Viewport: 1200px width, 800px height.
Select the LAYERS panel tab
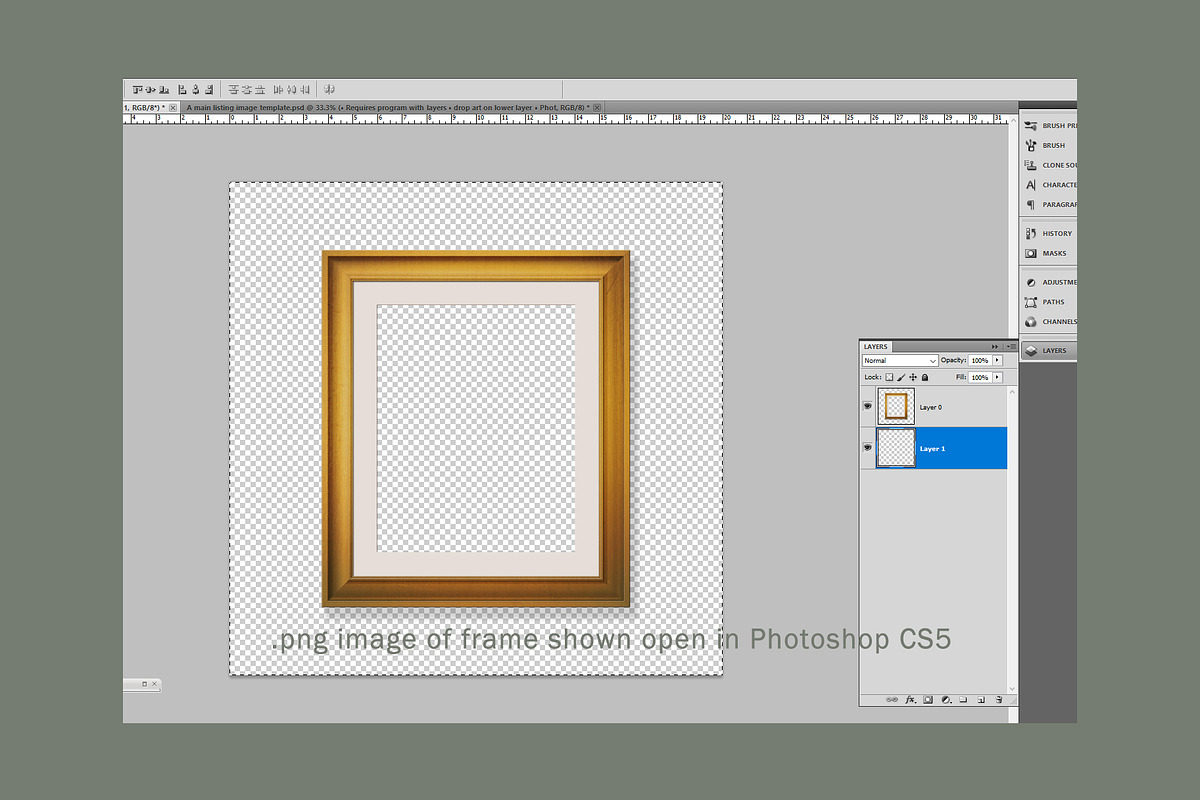[876, 347]
